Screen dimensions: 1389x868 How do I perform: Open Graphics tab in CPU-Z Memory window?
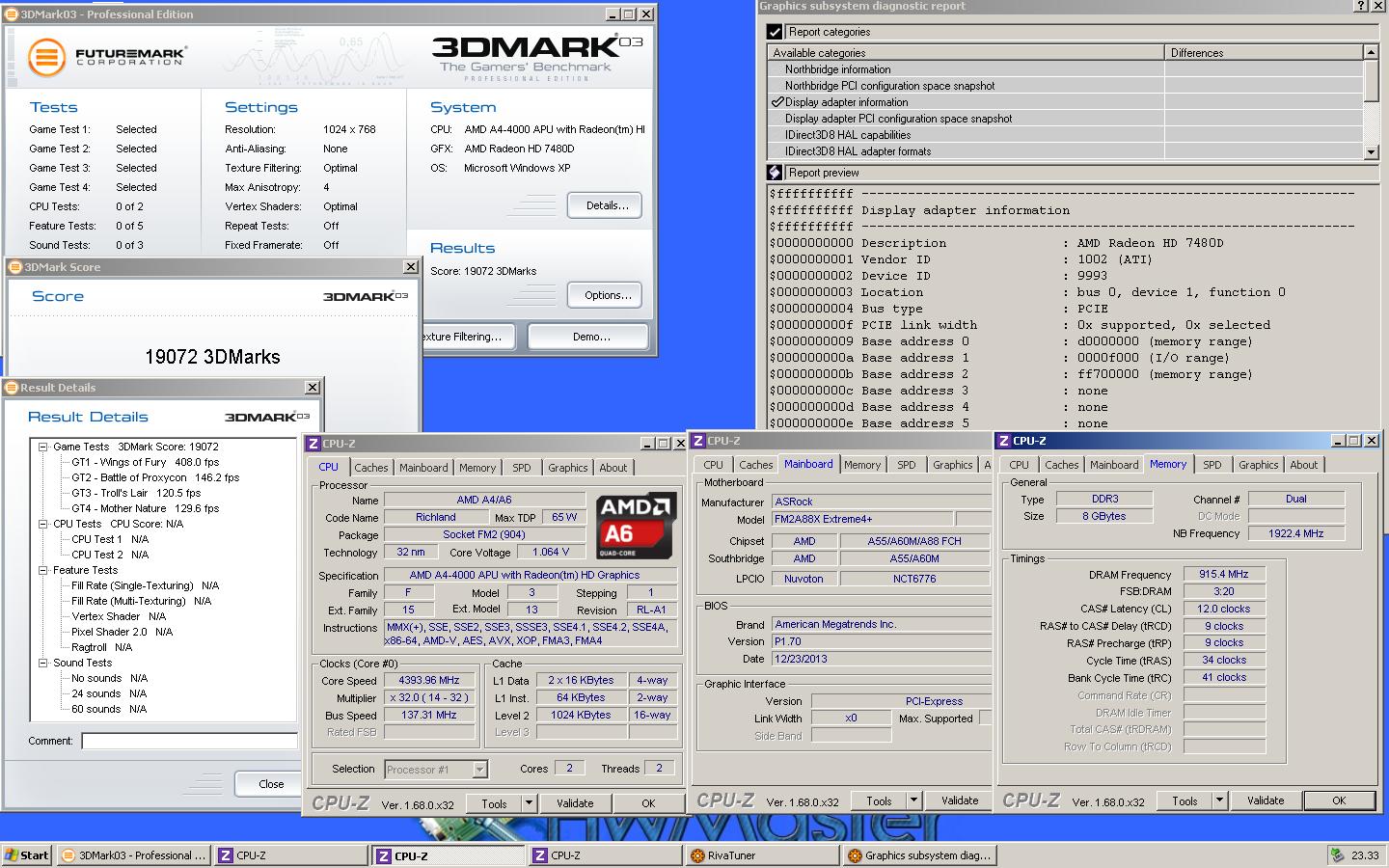click(x=1259, y=465)
